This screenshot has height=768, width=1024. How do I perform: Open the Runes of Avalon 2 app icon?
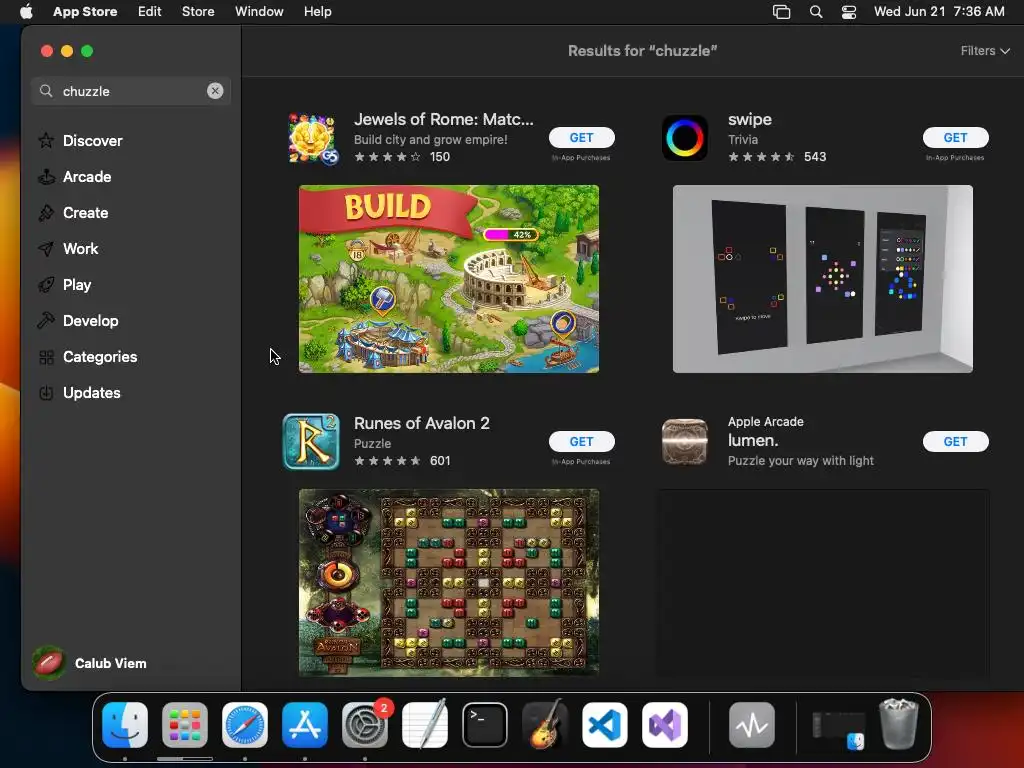311,441
